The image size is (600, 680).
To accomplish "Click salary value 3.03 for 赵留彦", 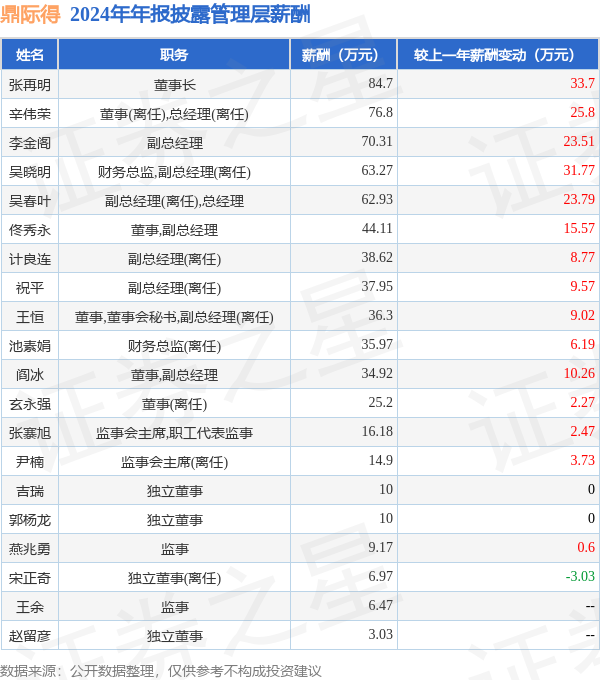I will [x=380, y=635].
